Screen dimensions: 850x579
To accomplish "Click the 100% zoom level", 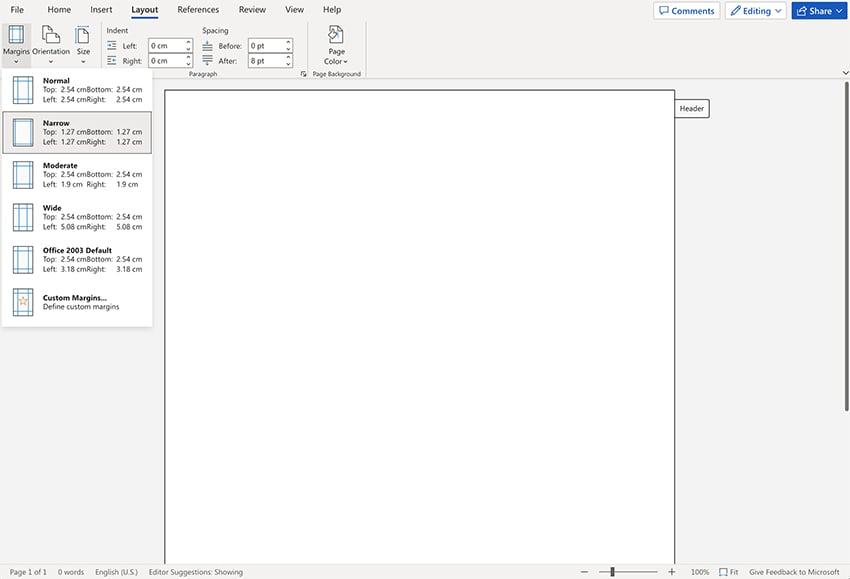I will pos(700,572).
